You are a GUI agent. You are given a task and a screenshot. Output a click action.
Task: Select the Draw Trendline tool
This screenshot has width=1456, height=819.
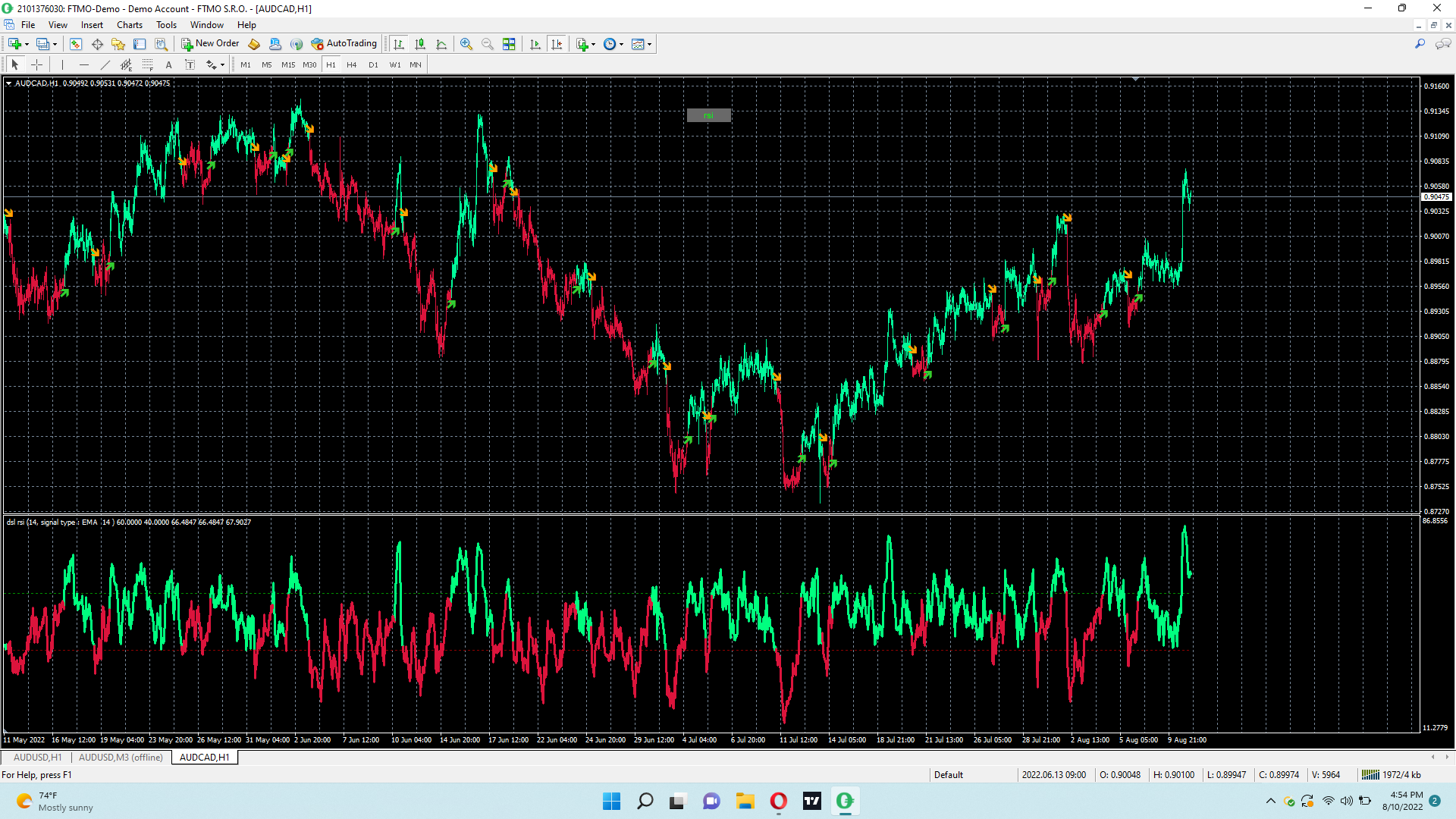105,64
